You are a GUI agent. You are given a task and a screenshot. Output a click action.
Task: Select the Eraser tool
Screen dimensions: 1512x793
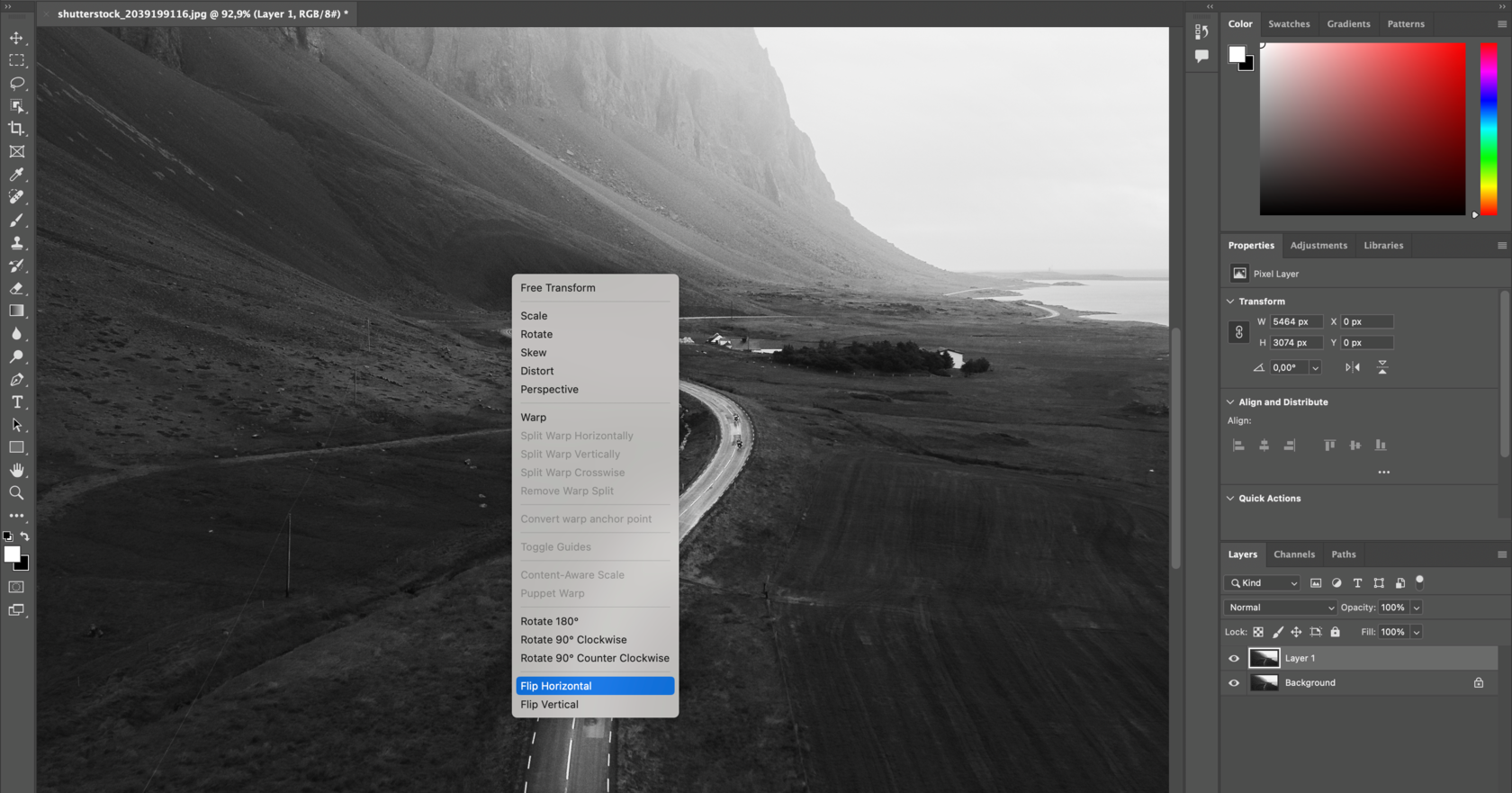tap(16, 288)
